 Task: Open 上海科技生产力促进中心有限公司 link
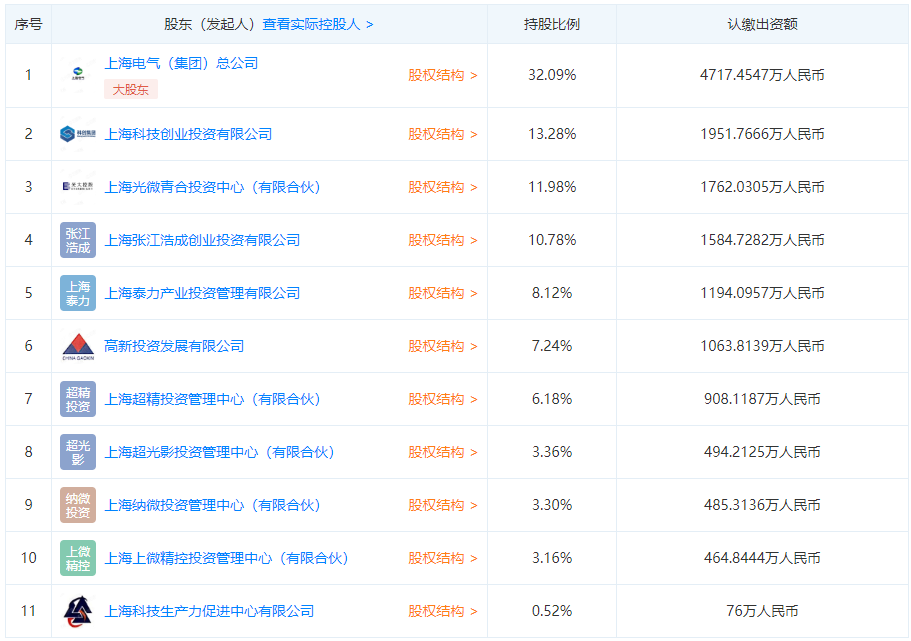[209, 611]
